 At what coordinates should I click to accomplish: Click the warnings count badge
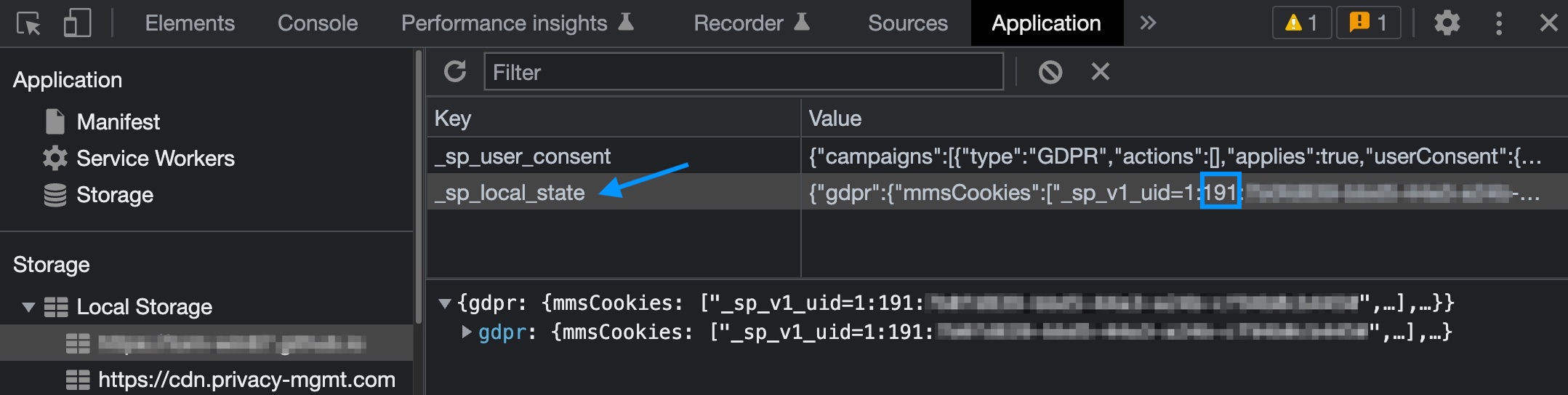pyautogui.click(x=1301, y=23)
